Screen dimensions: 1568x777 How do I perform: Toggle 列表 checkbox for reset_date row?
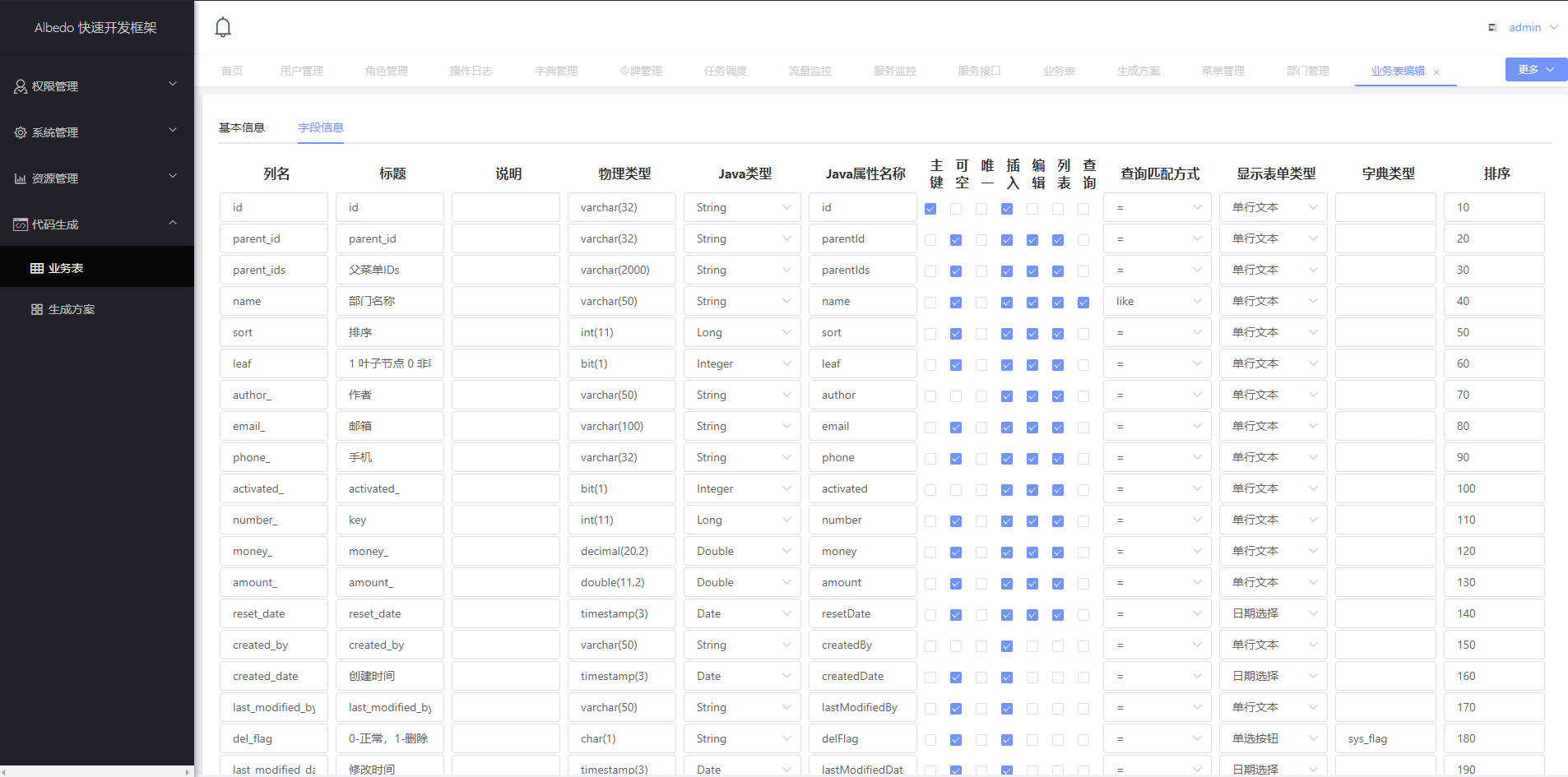[x=1058, y=615]
